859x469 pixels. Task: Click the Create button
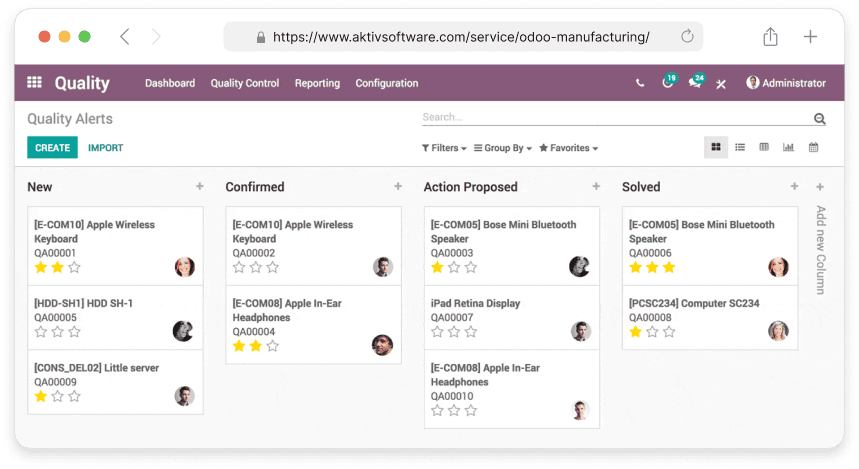click(x=52, y=148)
